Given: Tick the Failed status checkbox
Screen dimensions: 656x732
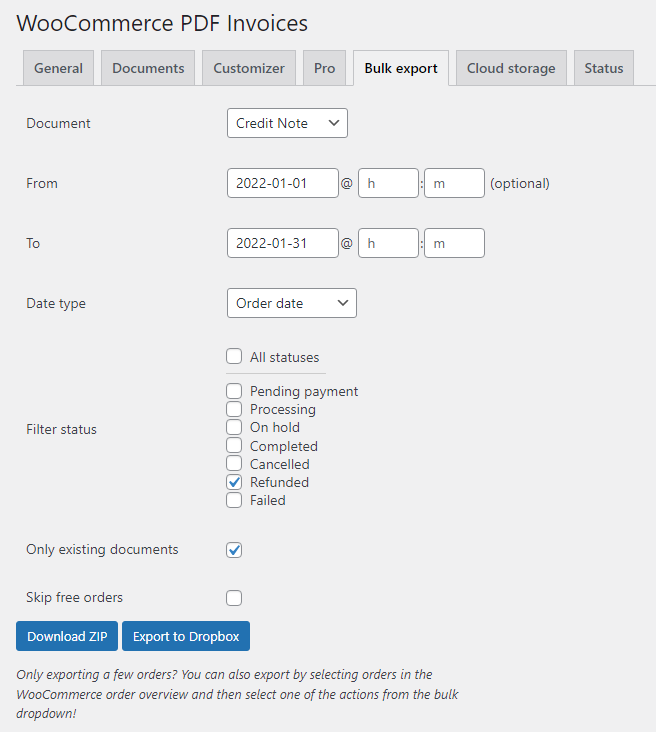Looking at the screenshot, I should 234,500.
